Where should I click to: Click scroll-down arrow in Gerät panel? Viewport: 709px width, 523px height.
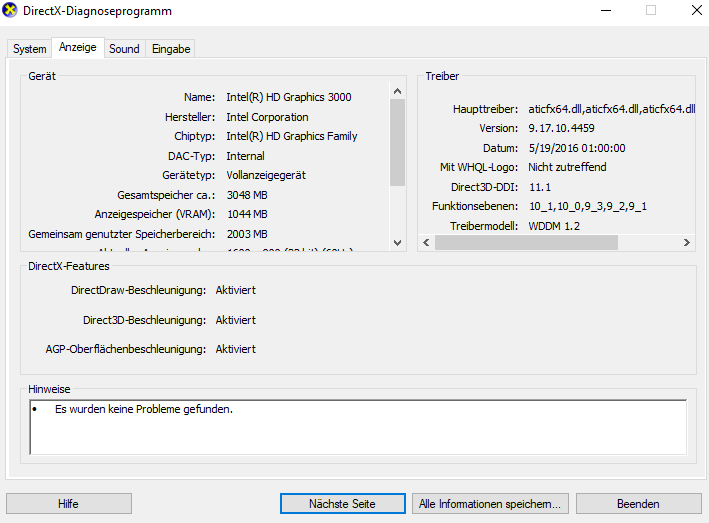397,243
